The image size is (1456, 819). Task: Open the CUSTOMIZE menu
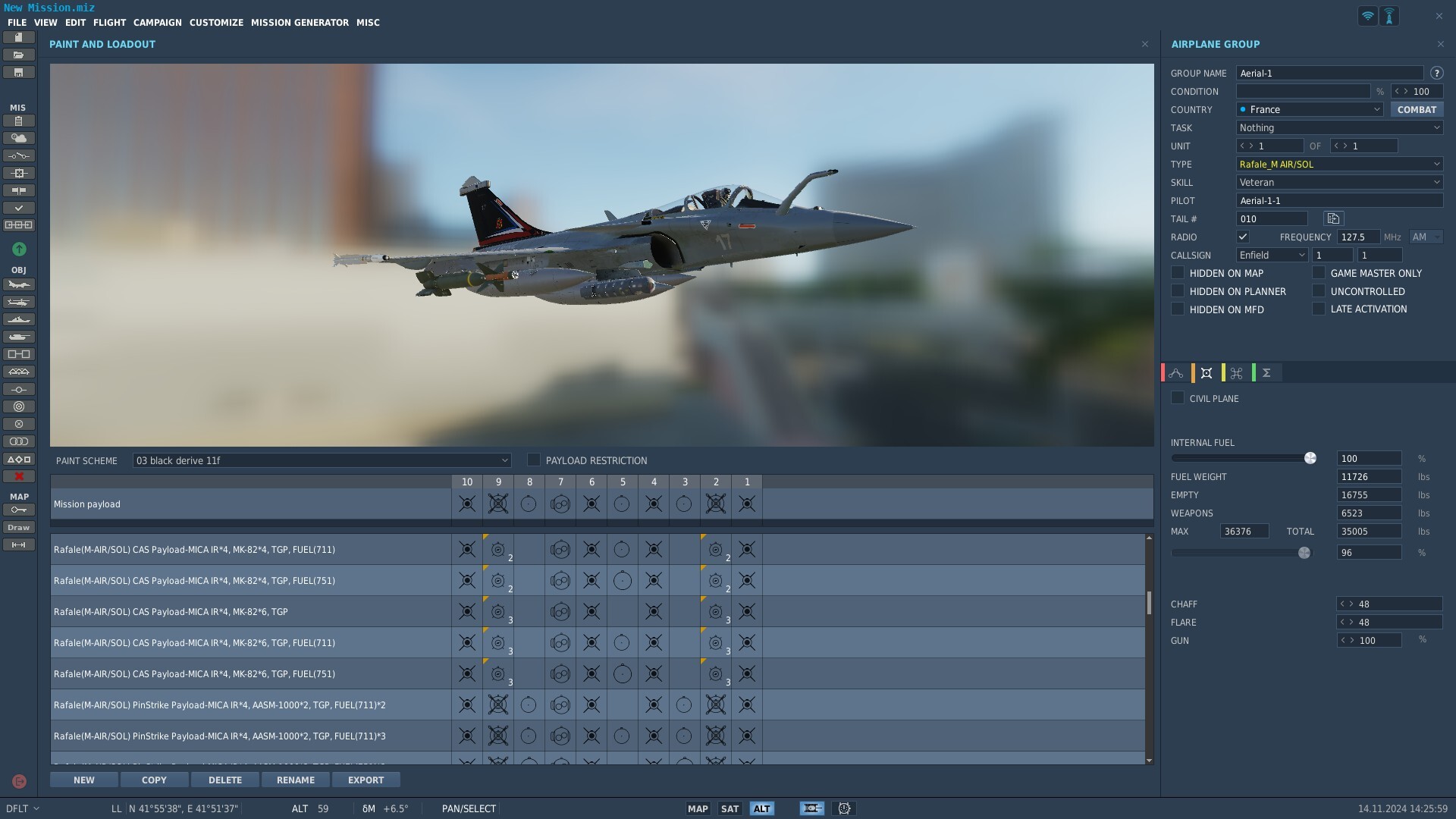click(216, 23)
